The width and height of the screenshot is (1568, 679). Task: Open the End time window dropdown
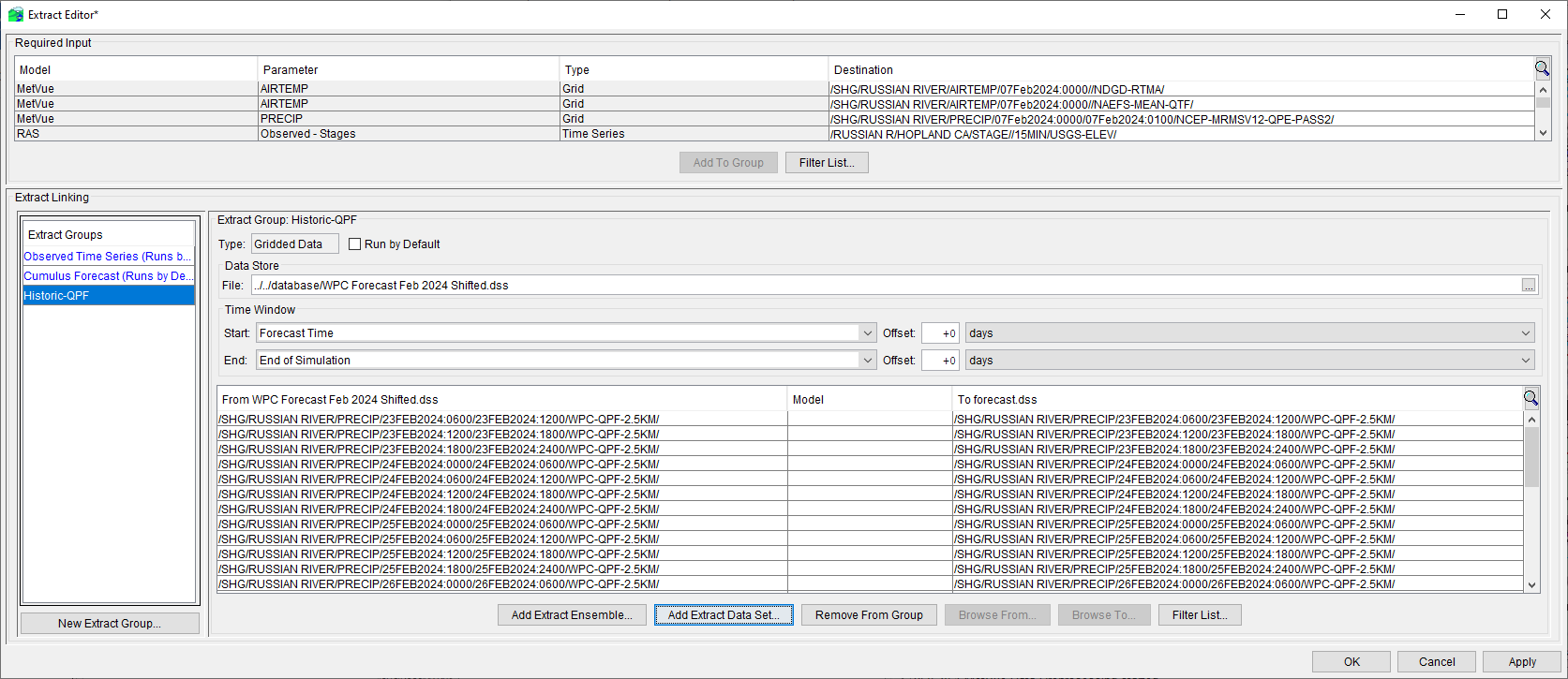point(867,361)
